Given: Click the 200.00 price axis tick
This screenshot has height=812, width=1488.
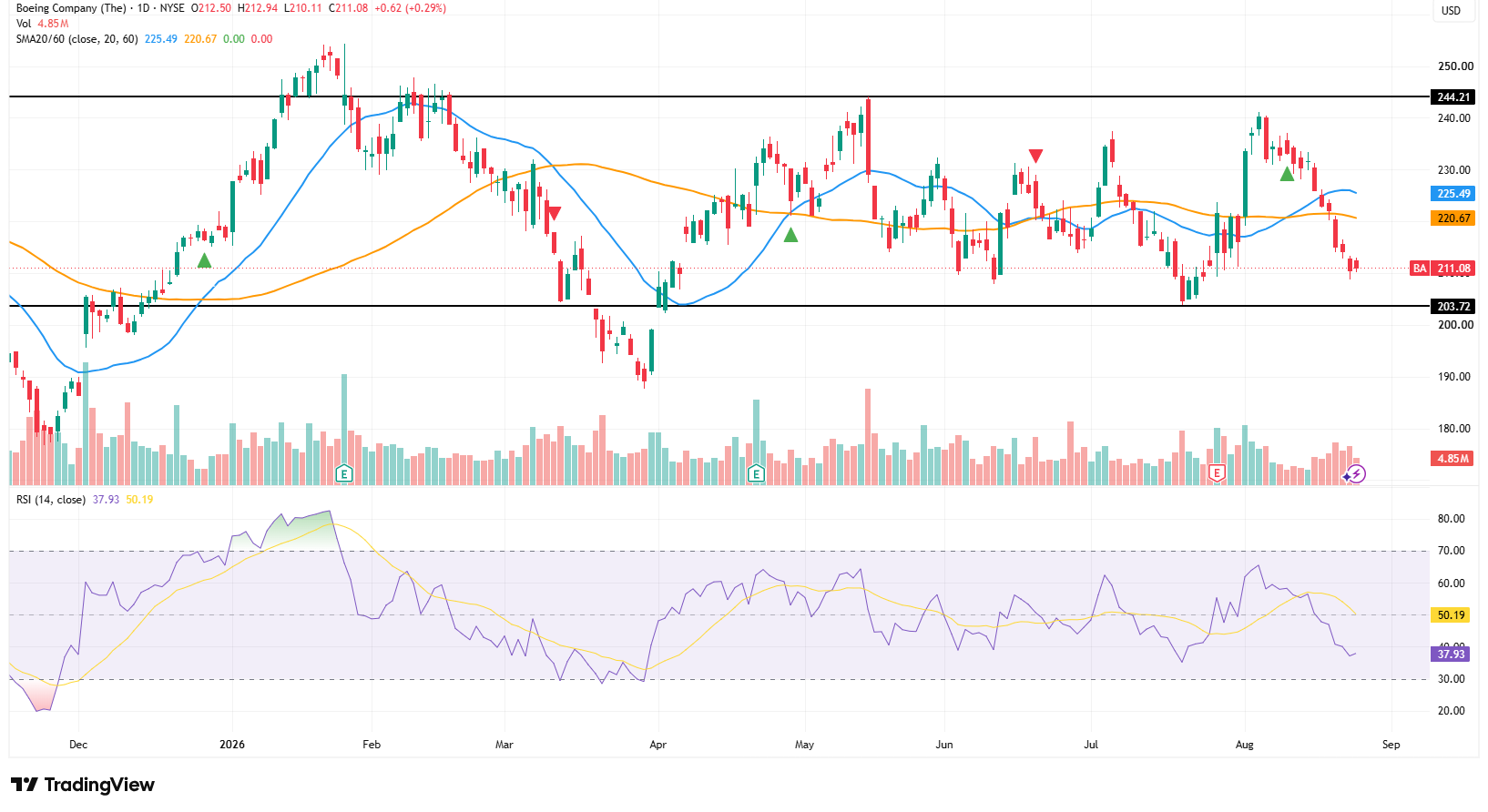Looking at the screenshot, I should click(x=1455, y=325).
